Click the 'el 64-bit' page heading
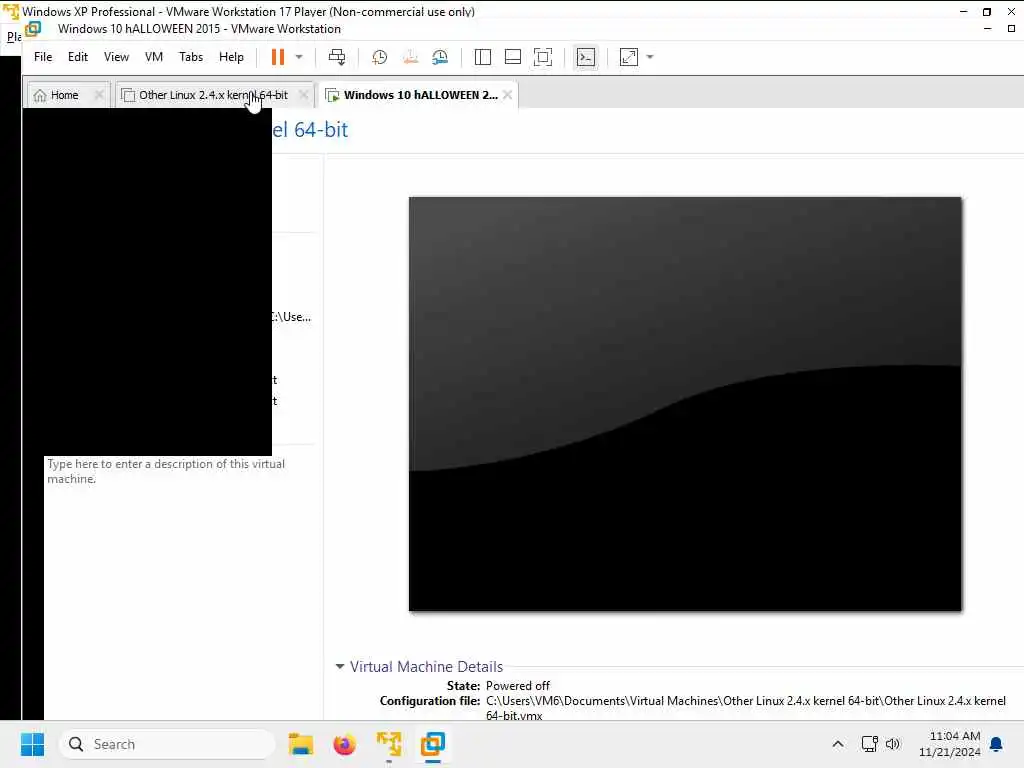This screenshot has height=768, width=1024. tap(310, 130)
